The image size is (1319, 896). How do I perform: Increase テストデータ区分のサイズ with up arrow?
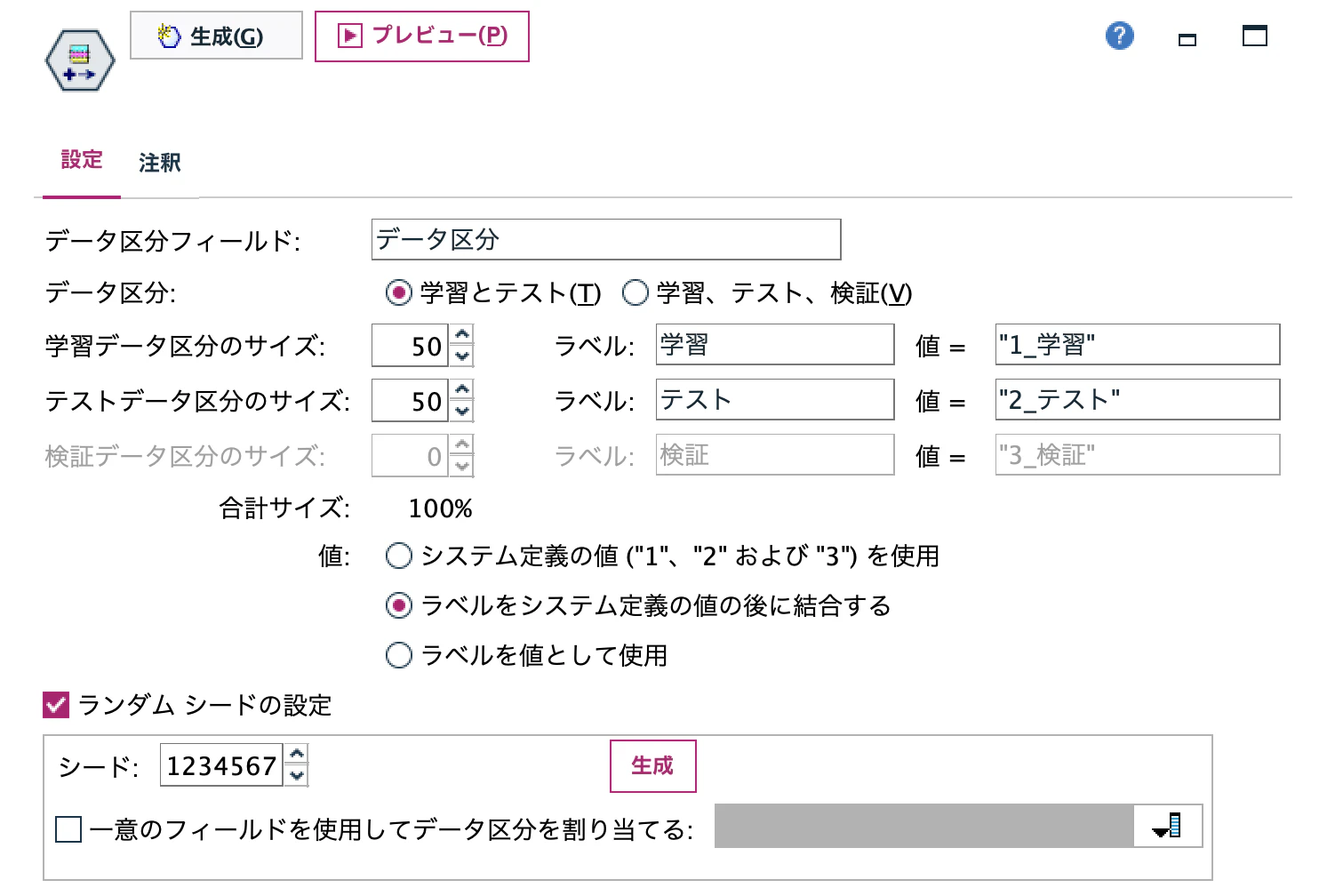(462, 390)
